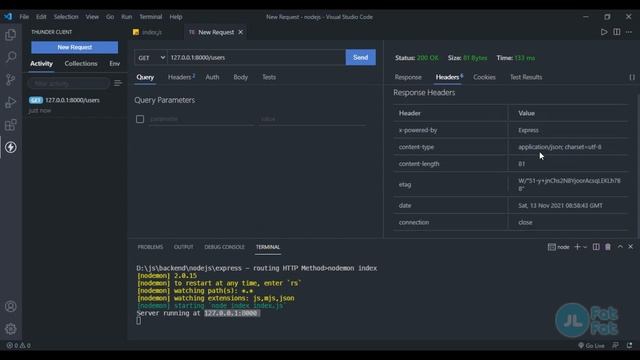The height and width of the screenshot is (360, 640).
Task: Switch to the Auth tab
Action: click(212, 77)
